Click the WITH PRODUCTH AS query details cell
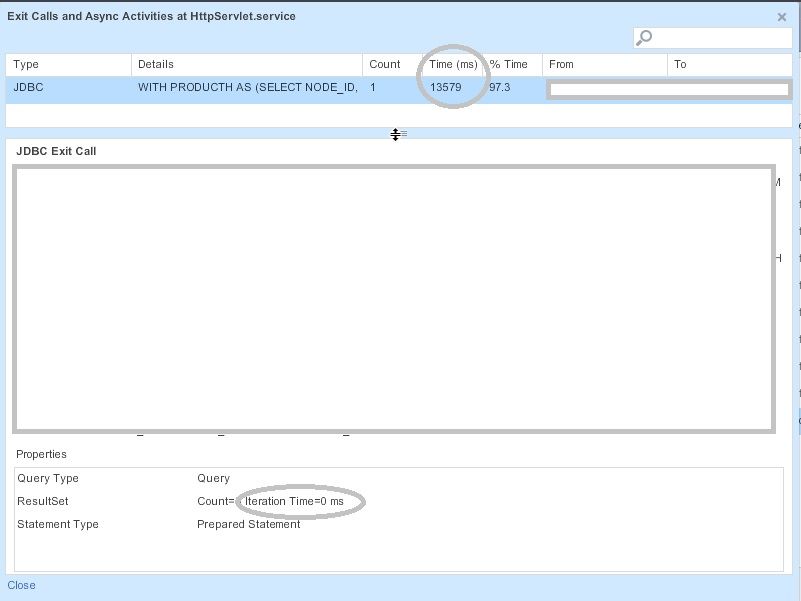This screenshot has height=601, width=801. tap(247, 88)
